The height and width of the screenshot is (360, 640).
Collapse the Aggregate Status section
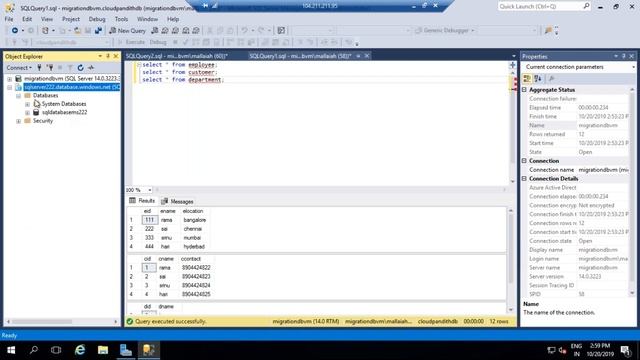(x=524, y=90)
